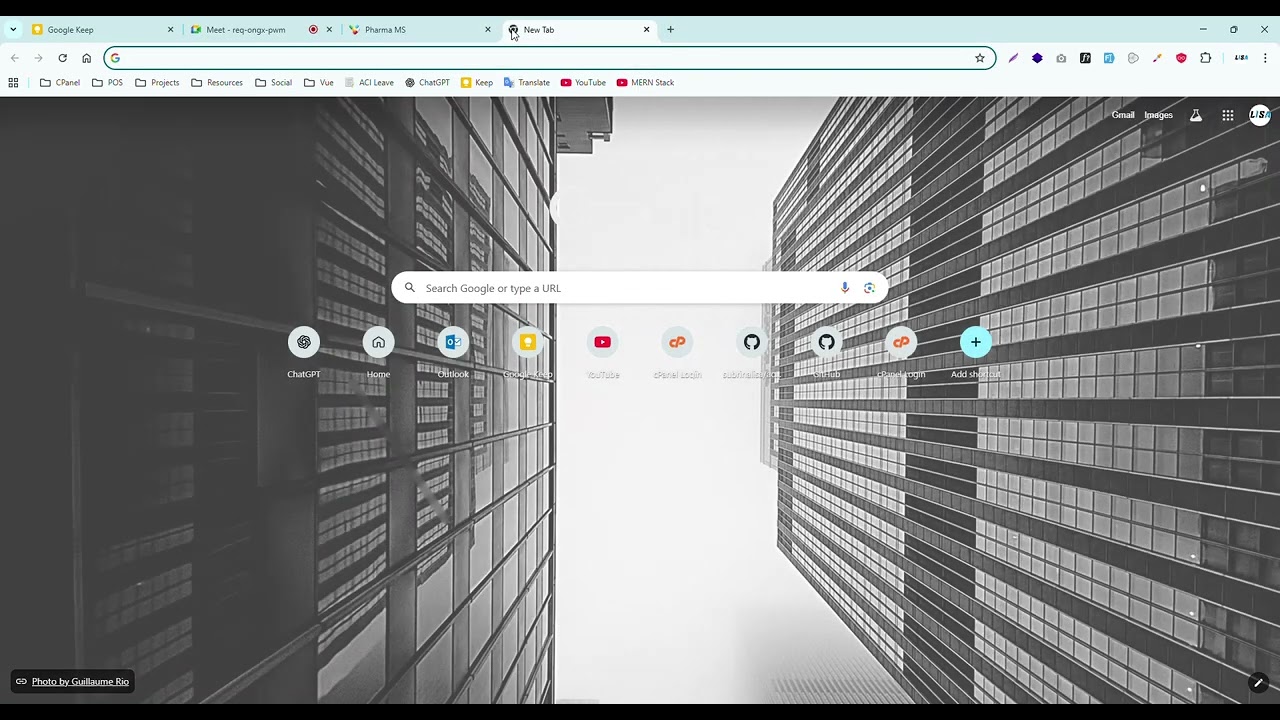This screenshot has height=720, width=1280.
Task: Go to the browser home page
Action: point(86,58)
